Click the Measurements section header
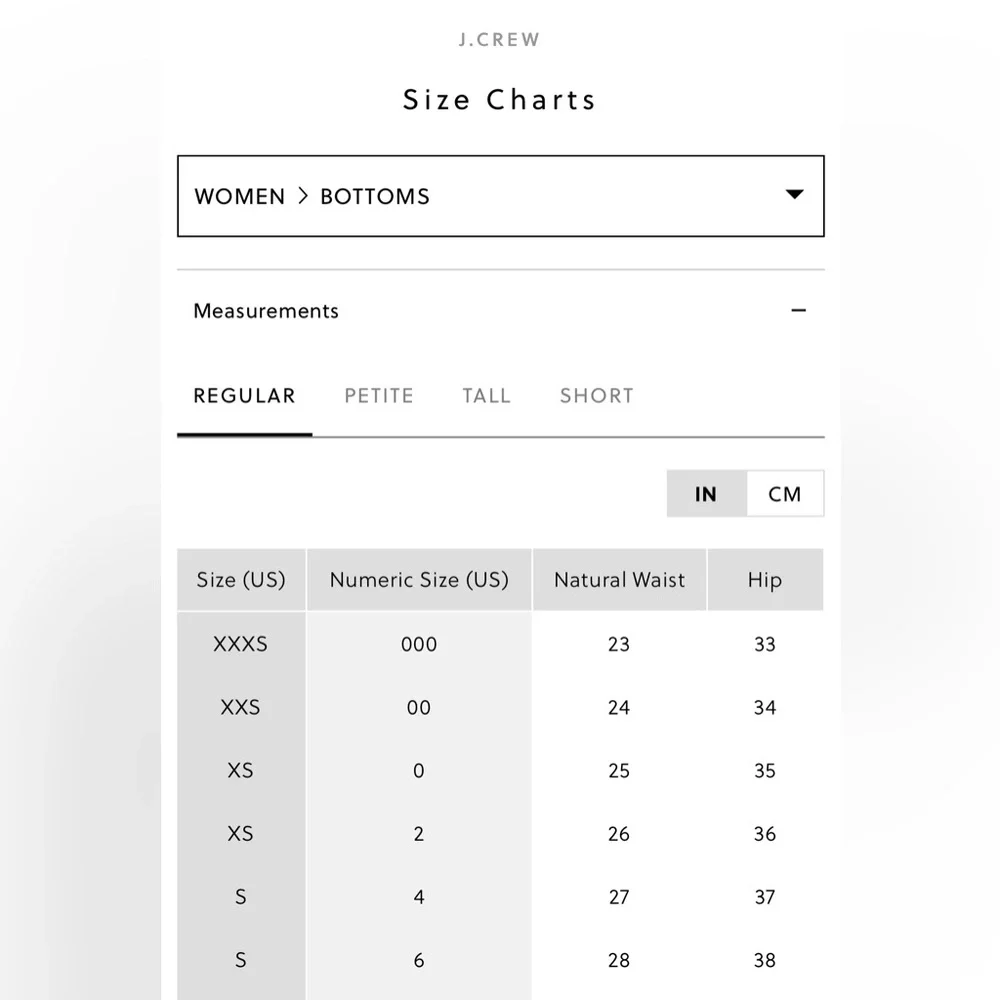The width and height of the screenshot is (1000, 1000). click(x=266, y=311)
